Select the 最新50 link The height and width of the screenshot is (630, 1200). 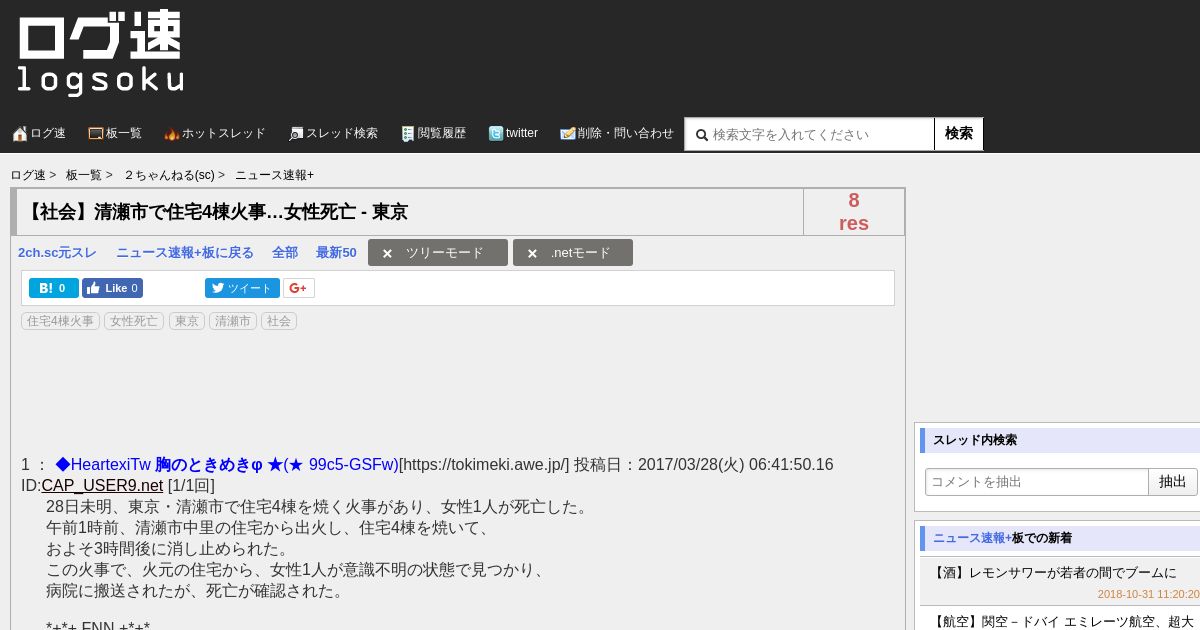tap(336, 253)
